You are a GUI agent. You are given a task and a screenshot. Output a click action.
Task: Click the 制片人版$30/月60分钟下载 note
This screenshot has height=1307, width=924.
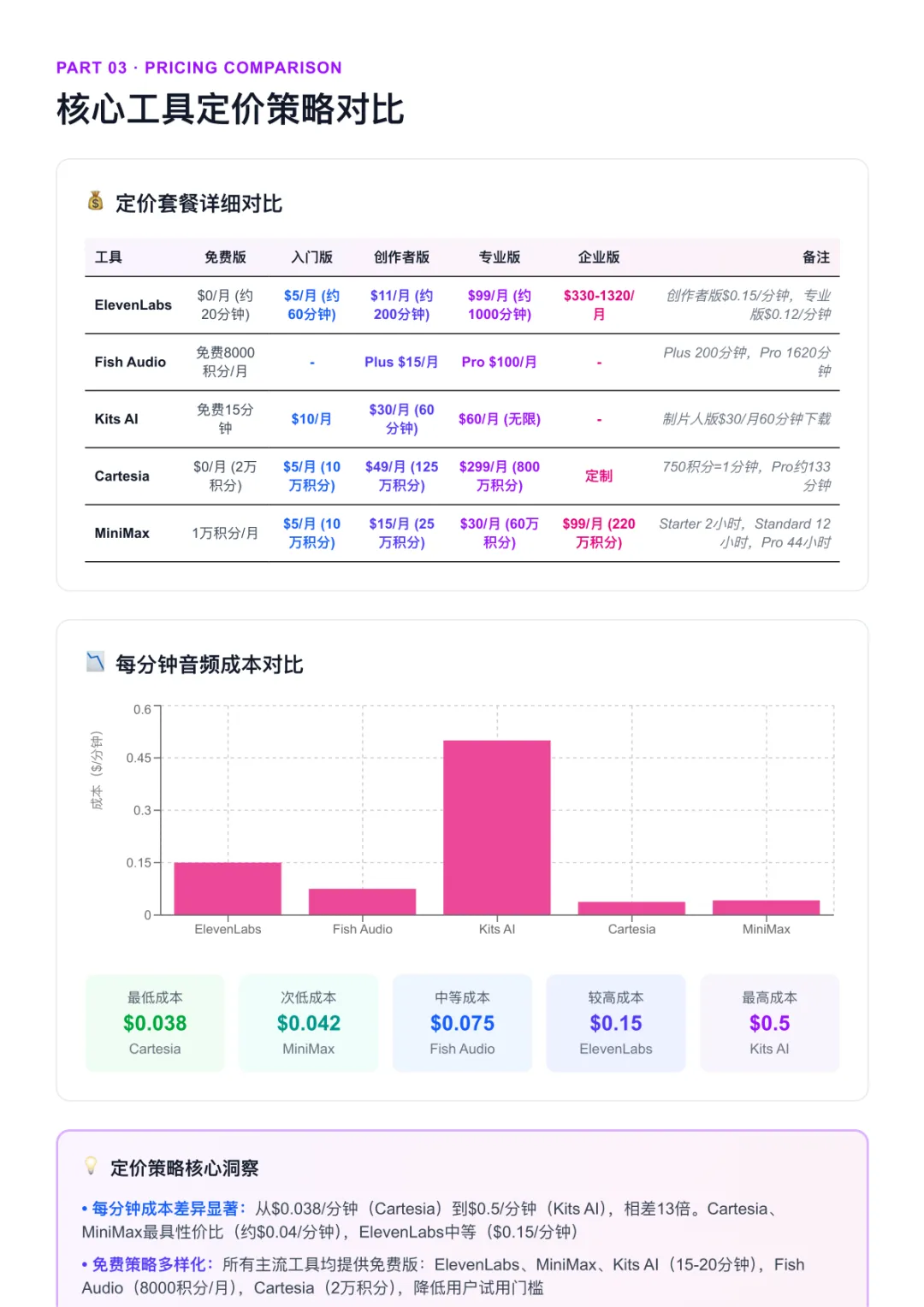click(x=747, y=419)
